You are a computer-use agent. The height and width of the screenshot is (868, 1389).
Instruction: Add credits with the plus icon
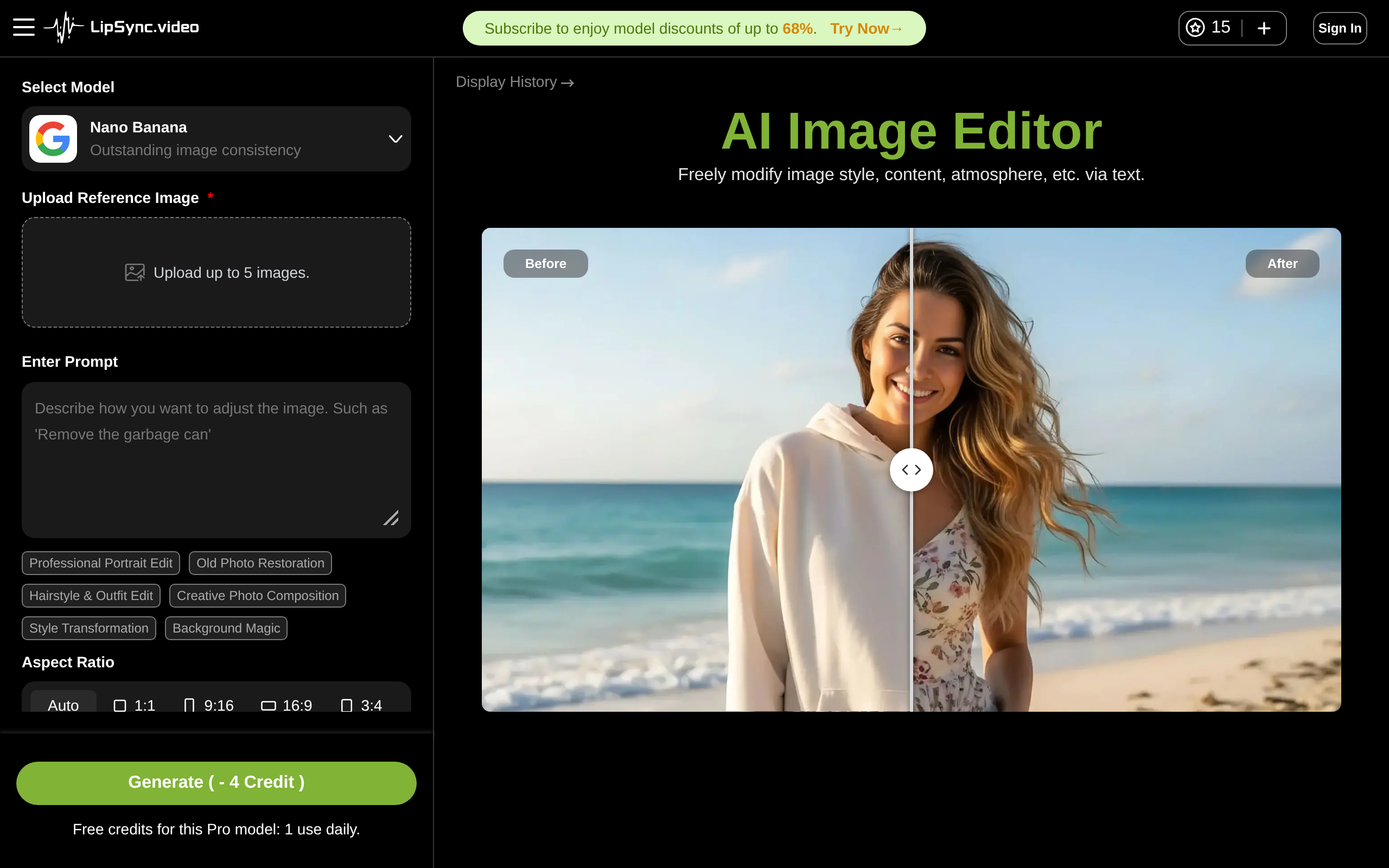coord(1264,28)
